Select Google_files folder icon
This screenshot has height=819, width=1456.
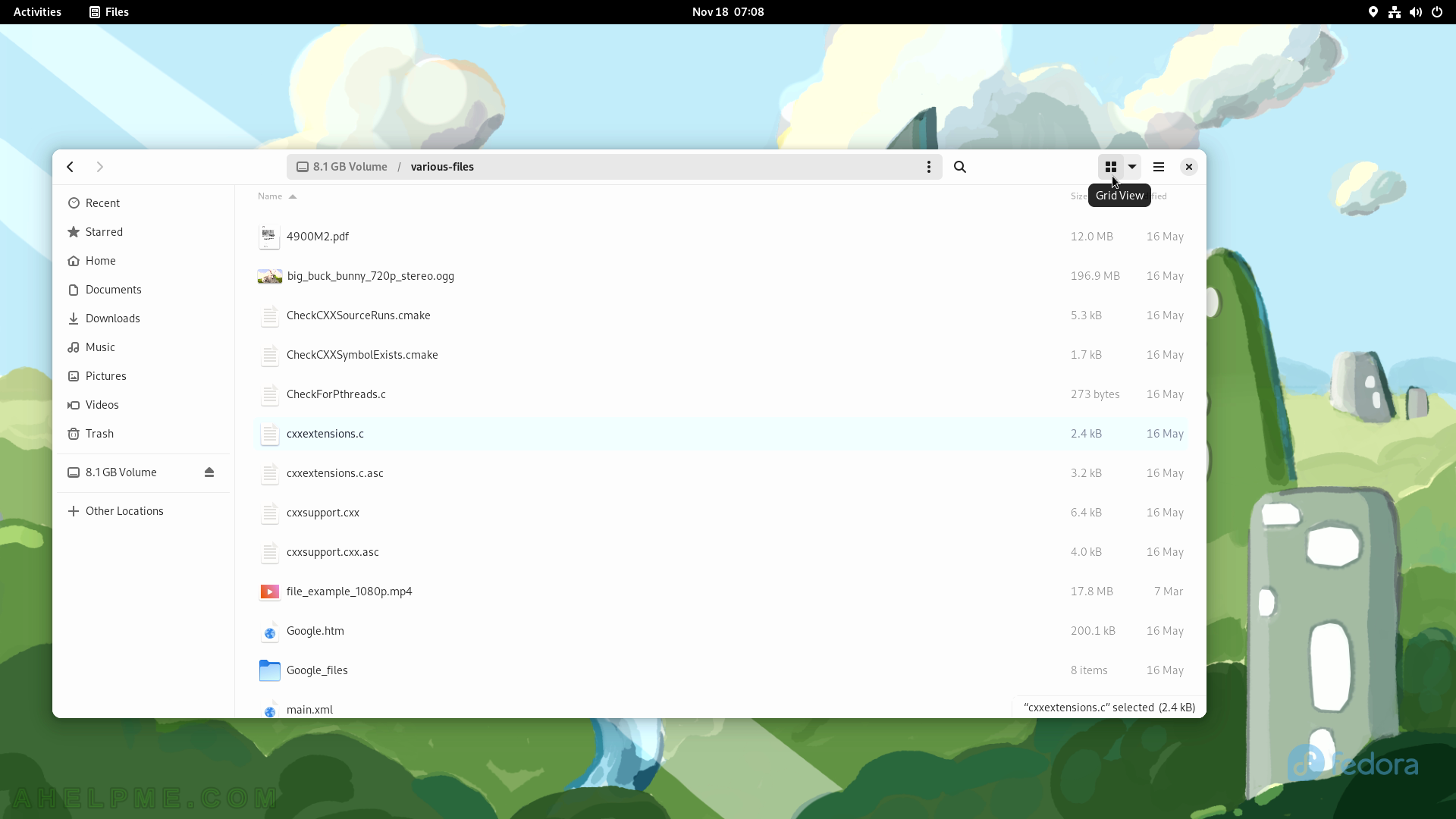click(269, 670)
